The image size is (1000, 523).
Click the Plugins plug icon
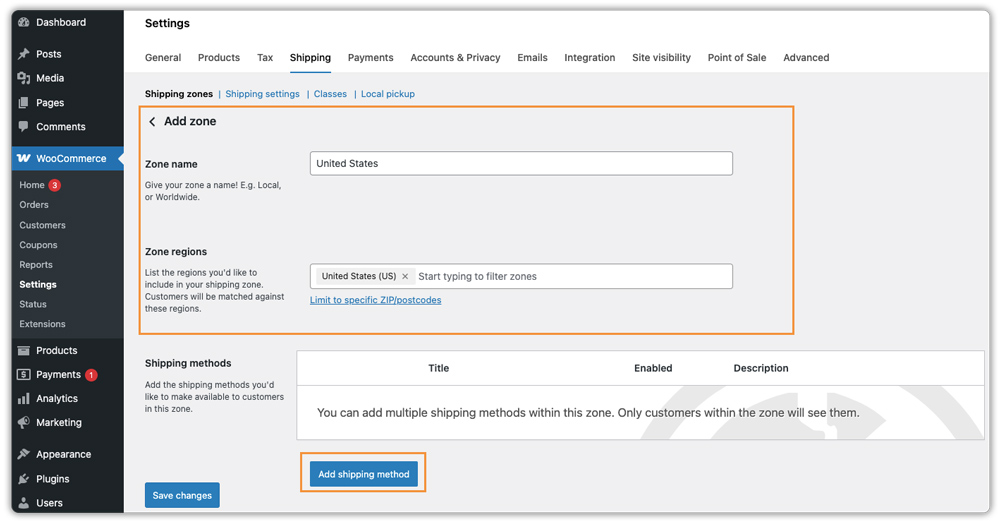coord(24,479)
